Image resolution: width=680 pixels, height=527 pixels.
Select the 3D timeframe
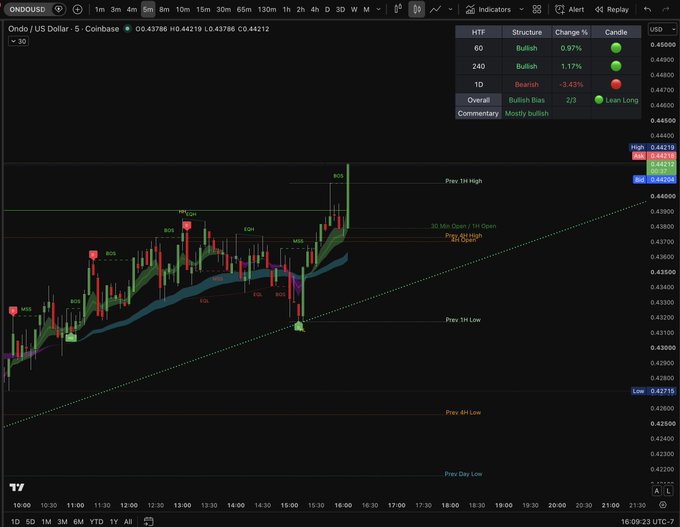click(x=340, y=9)
